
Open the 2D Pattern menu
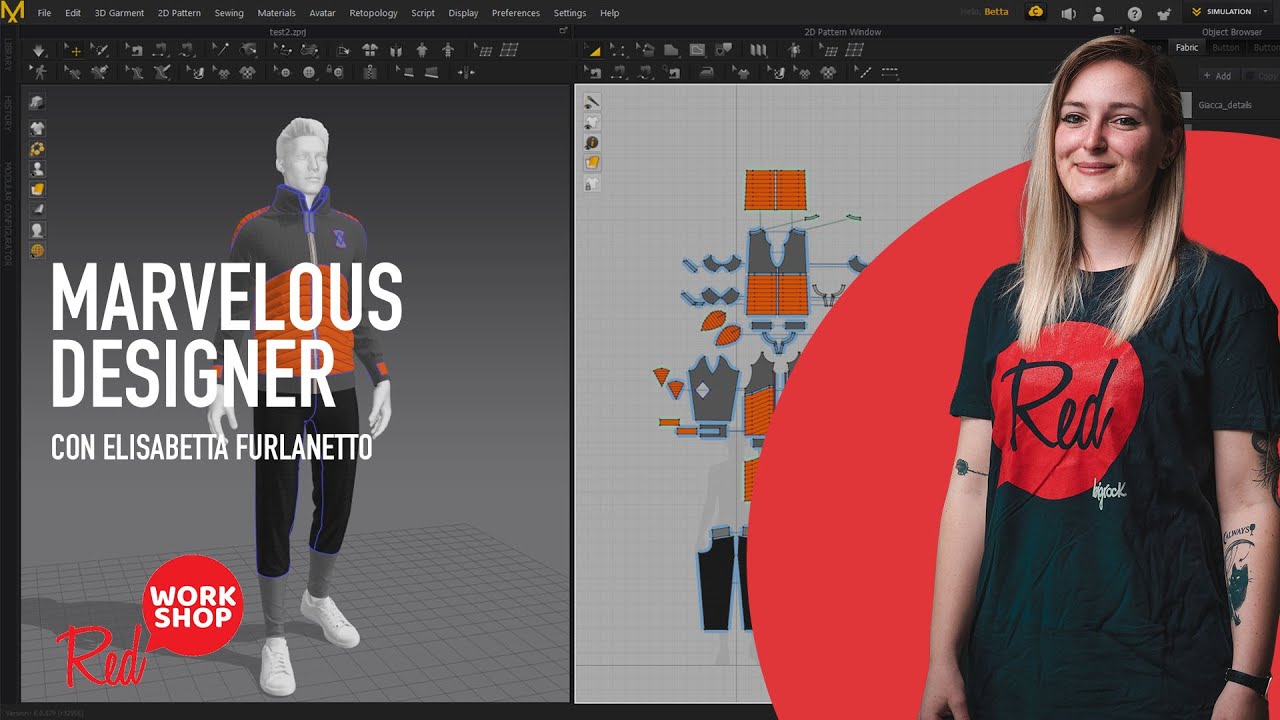tap(179, 13)
